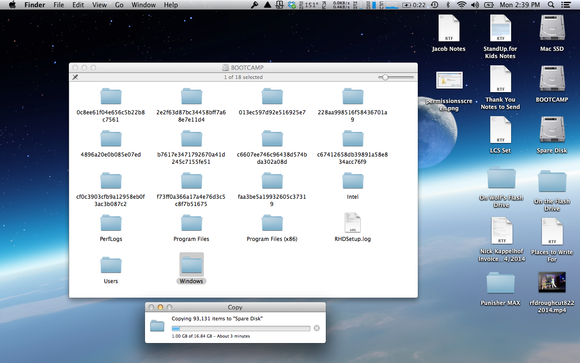The width and height of the screenshot is (580, 363).
Task: Select the Program Files (x86) folder
Action: click(x=272, y=223)
